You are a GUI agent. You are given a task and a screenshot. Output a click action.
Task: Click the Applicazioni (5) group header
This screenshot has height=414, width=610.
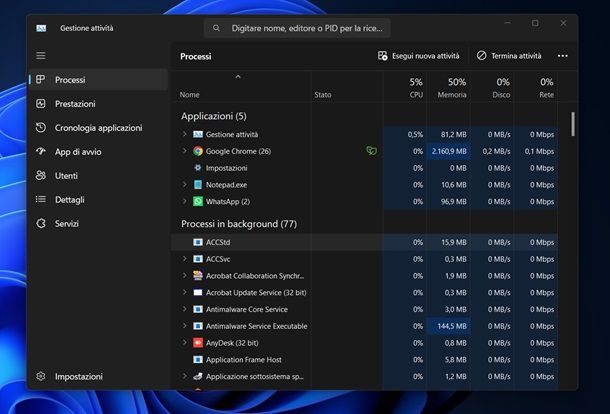tap(214, 116)
